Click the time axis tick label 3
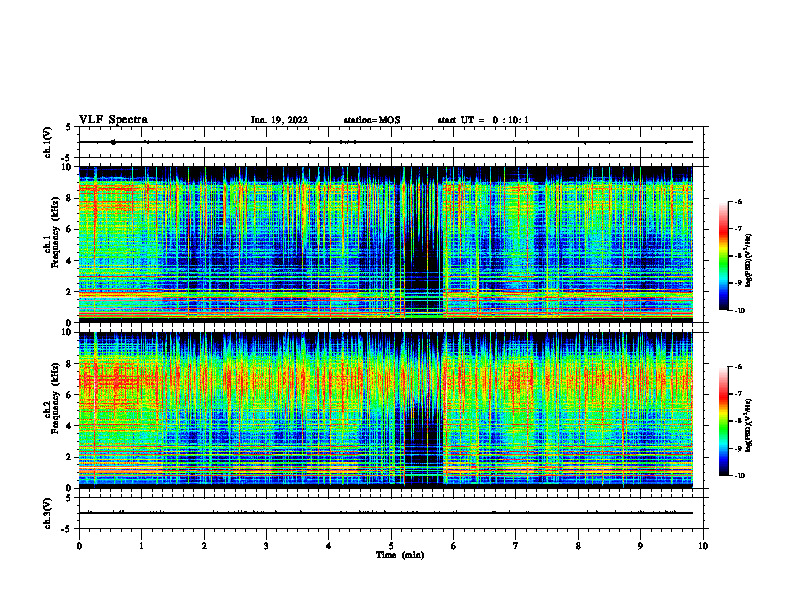 pos(266,546)
